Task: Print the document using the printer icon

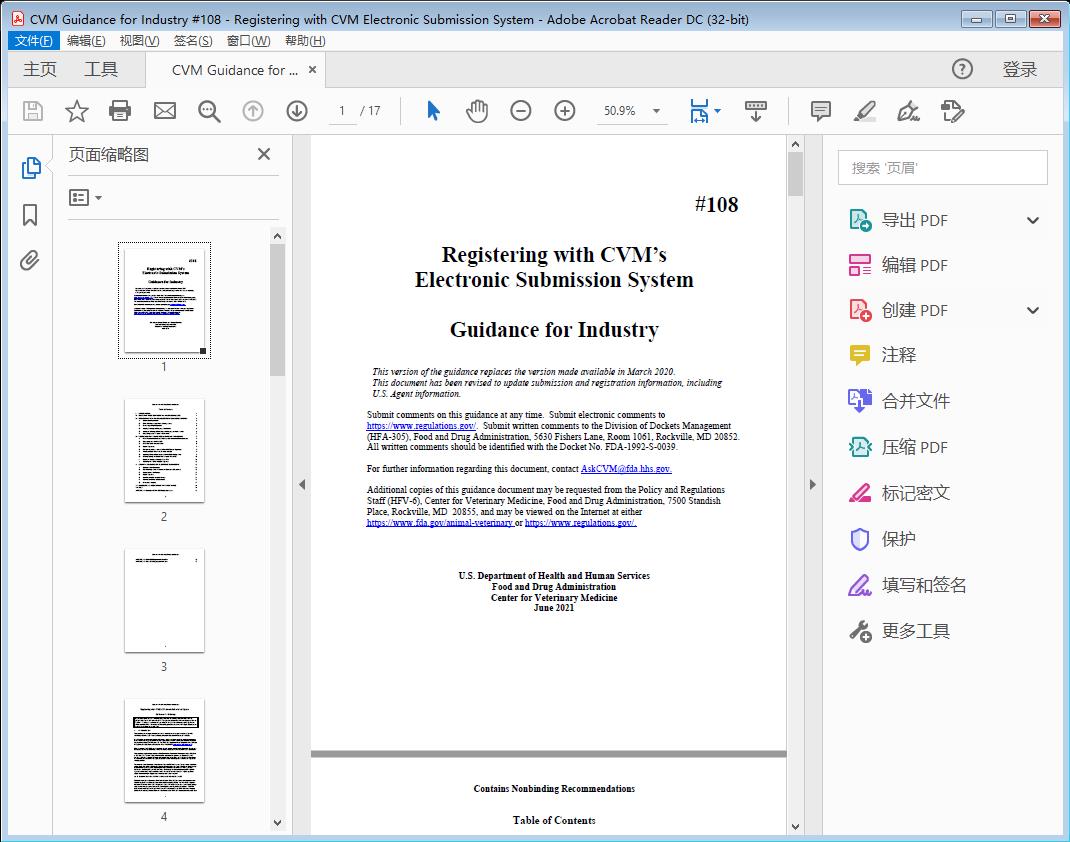Action: [120, 111]
